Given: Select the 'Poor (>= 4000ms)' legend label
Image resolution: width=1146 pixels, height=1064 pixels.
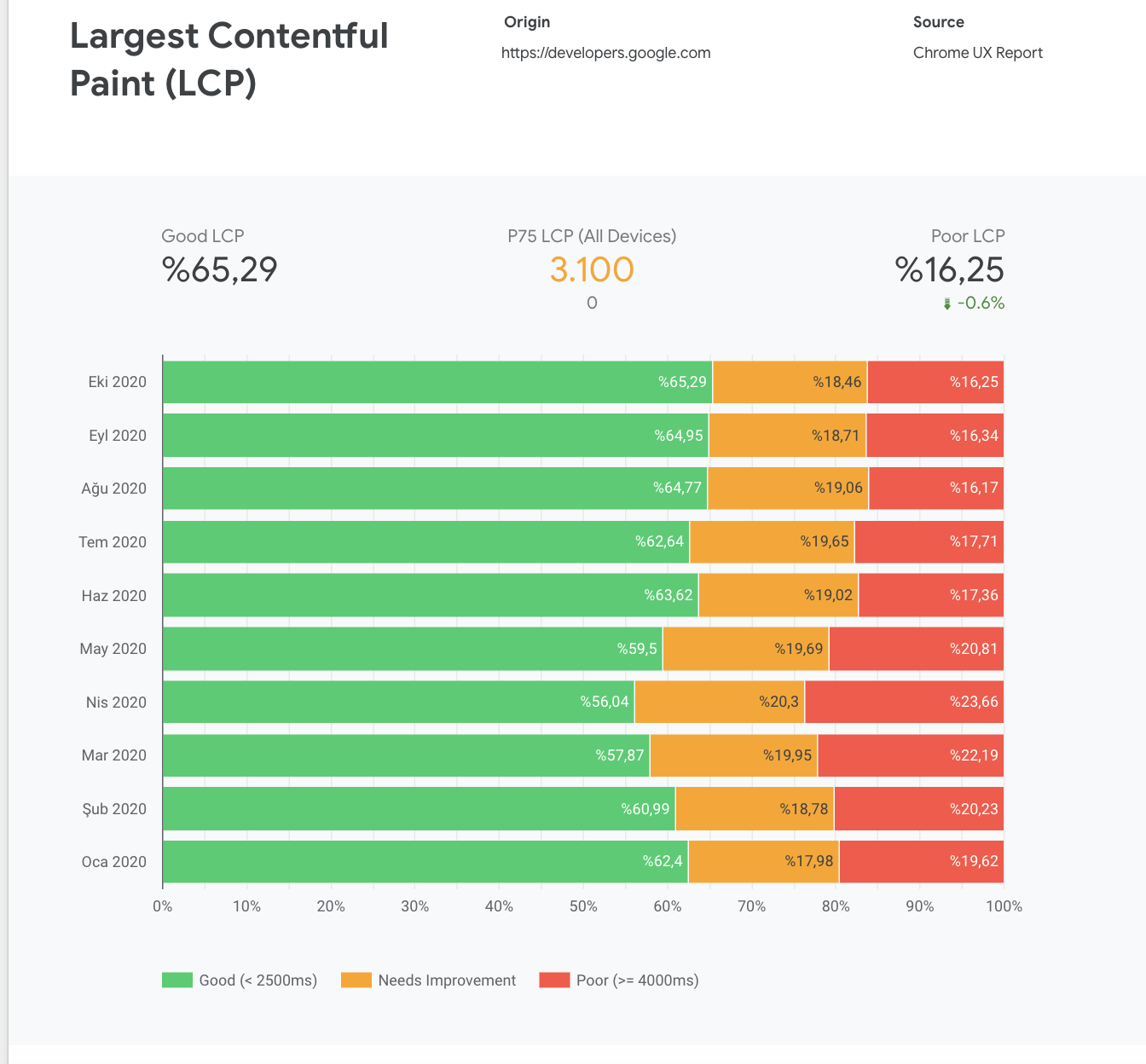Looking at the screenshot, I should click(x=638, y=980).
